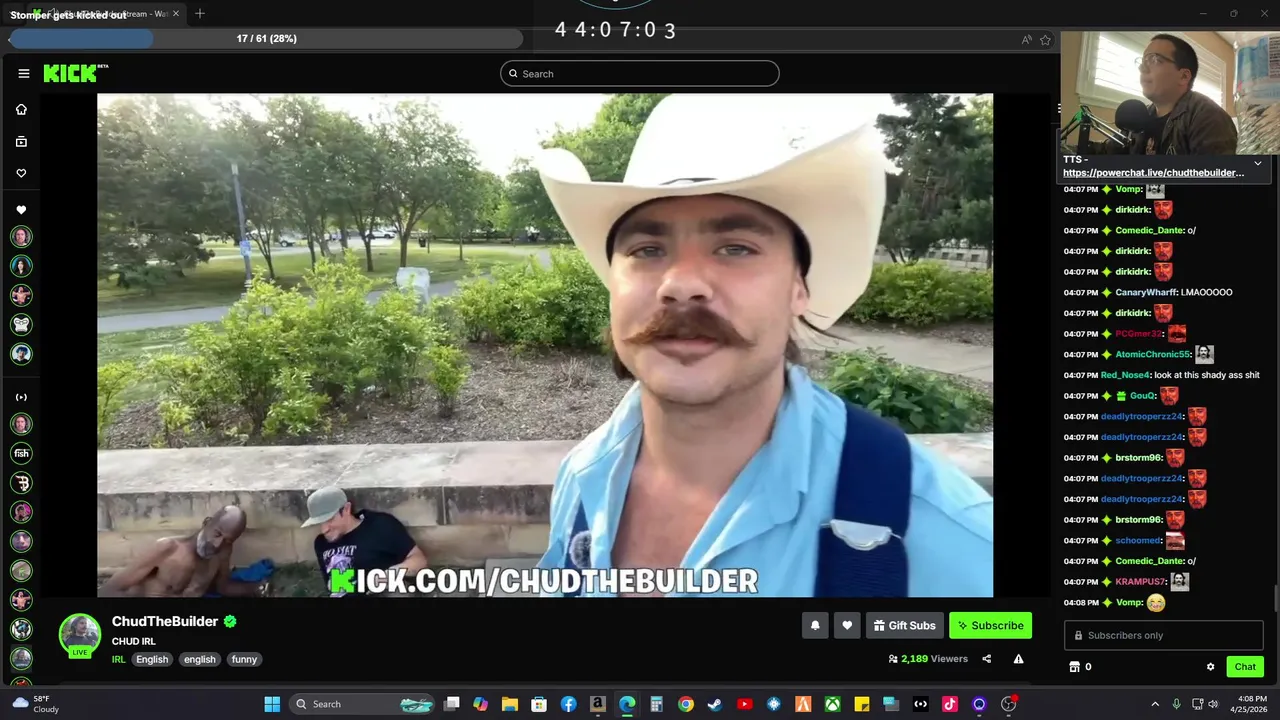Click the taskbar Search box
The image size is (1280, 720).
pos(363,704)
